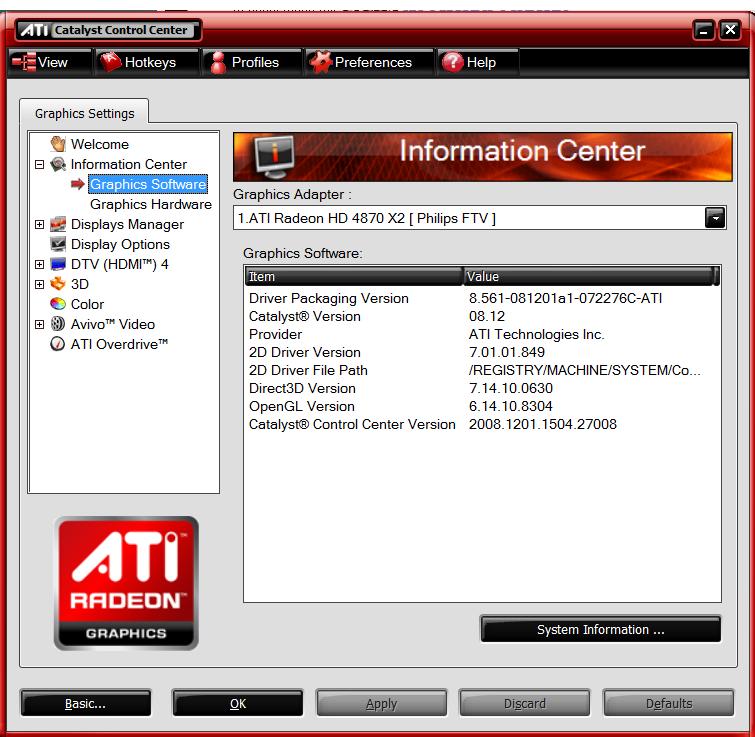Click the ATI Radeon Graphics logo
The image size is (755, 737).
coord(126,583)
